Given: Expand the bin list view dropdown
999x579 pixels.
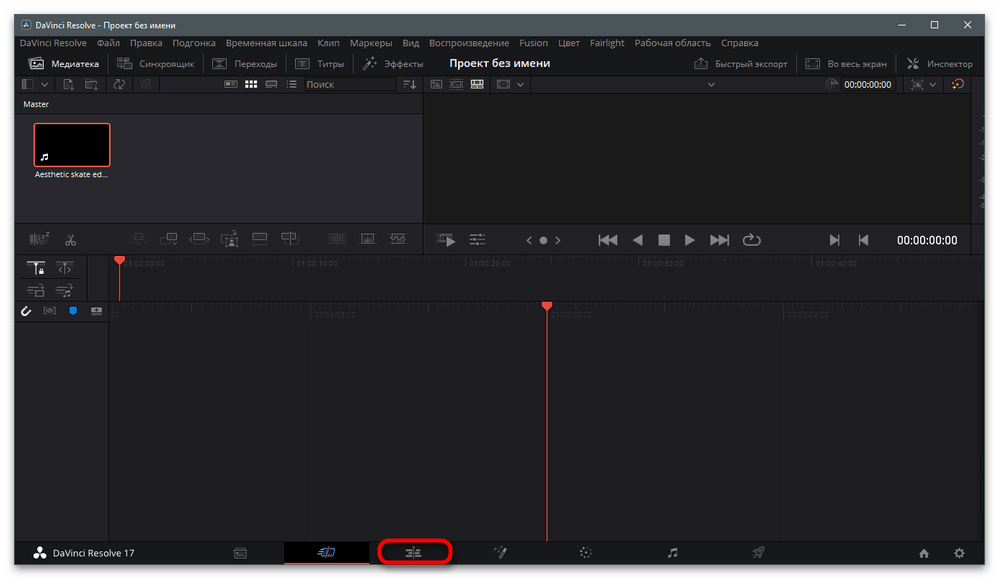Looking at the screenshot, I should [x=44, y=85].
